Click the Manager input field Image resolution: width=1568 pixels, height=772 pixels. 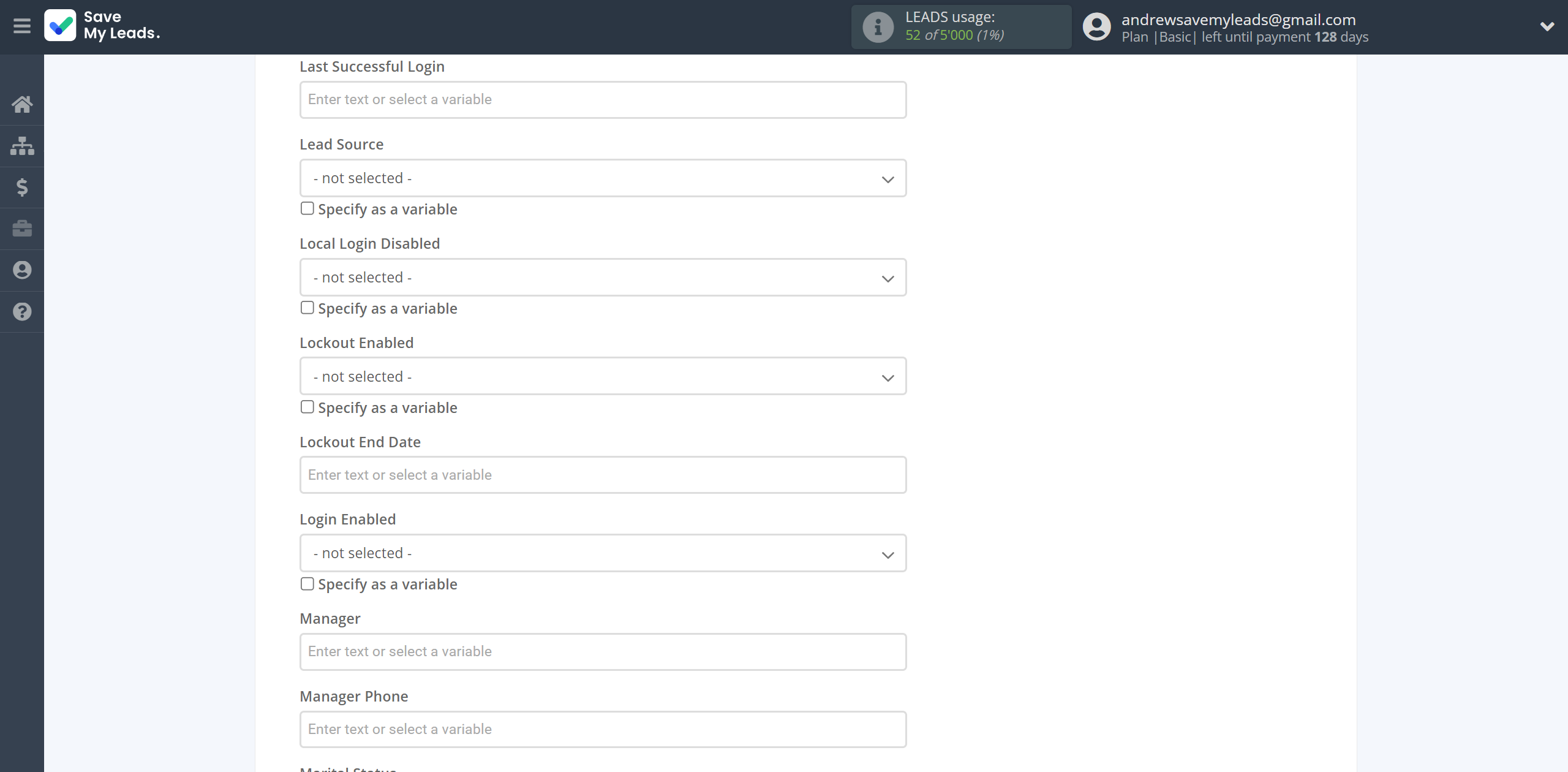(x=603, y=651)
